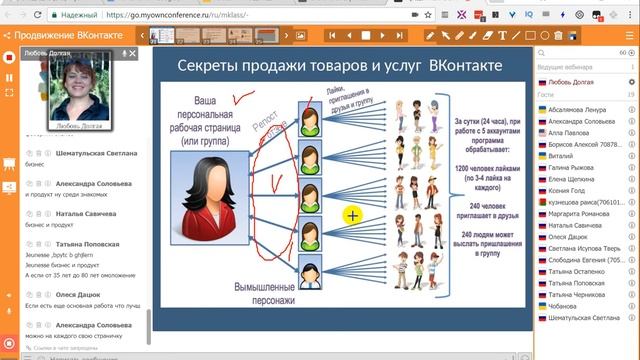Open the screen sharing icon in sidebar
The width and height of the screenshot is (640, 360).
[9, 188]
